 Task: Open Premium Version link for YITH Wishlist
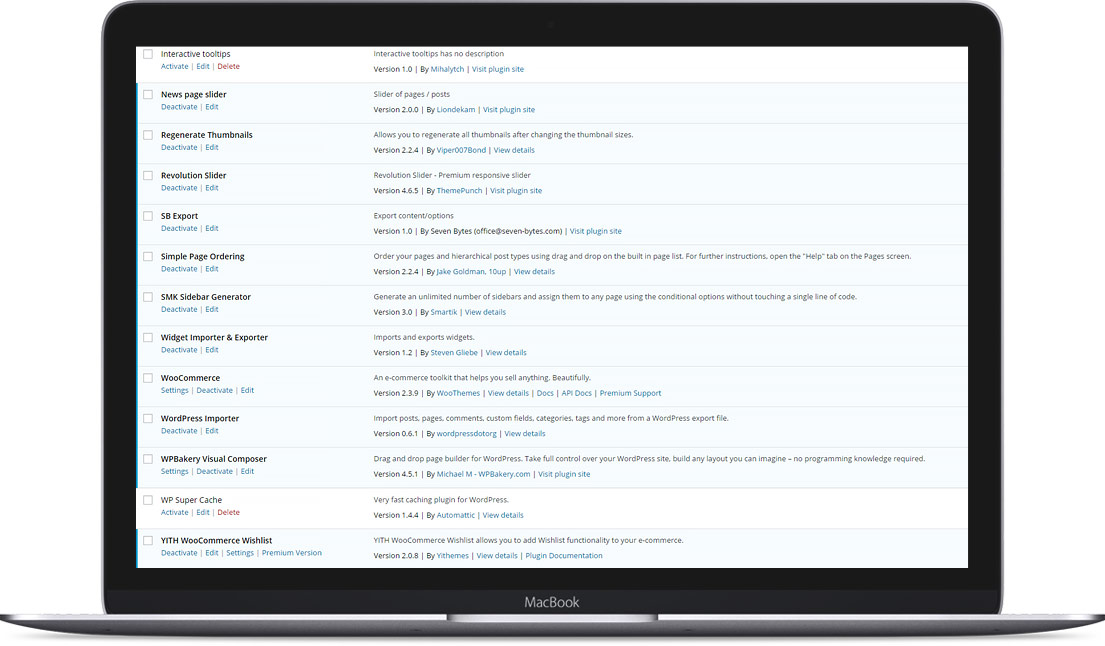click(x=291, y=553)
